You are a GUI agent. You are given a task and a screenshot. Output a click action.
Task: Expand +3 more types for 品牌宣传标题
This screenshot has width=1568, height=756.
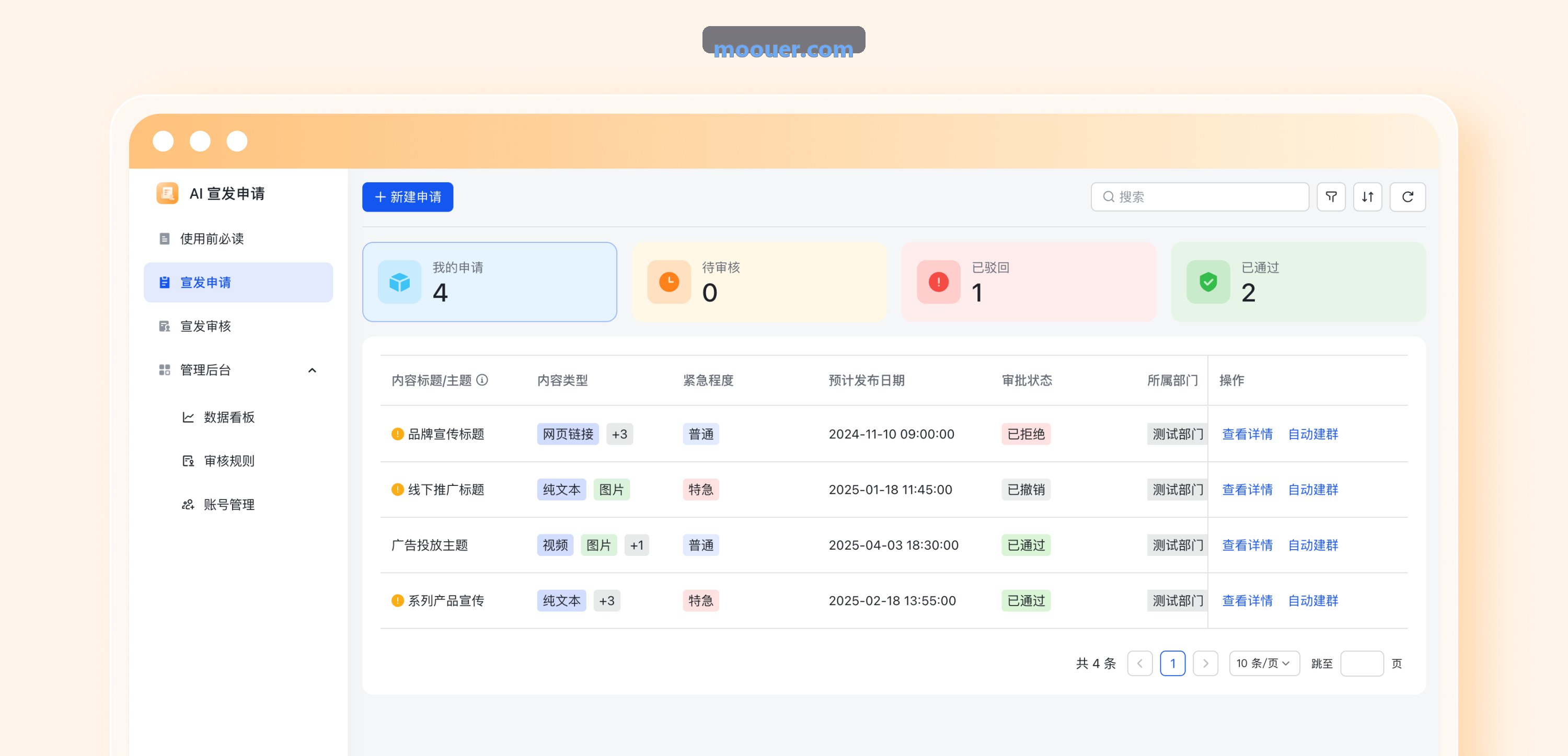[619, 434]
